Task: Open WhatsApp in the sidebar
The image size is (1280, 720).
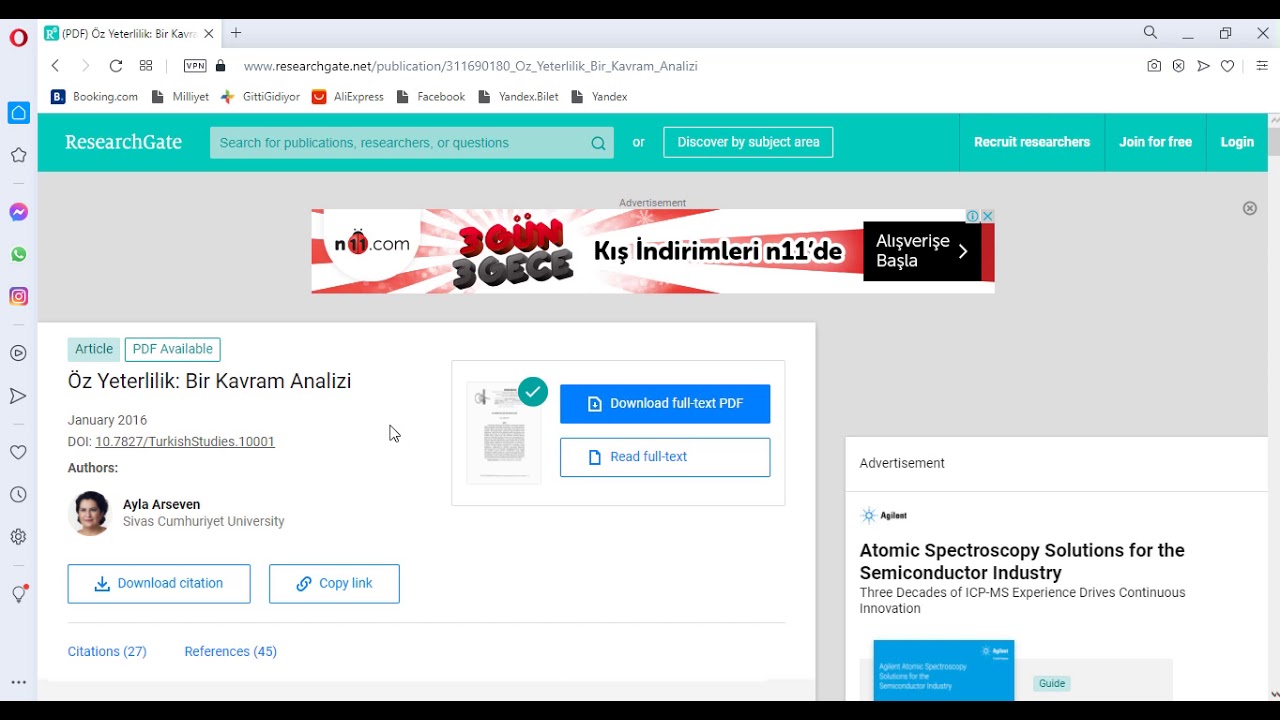Action: [19, 254]
